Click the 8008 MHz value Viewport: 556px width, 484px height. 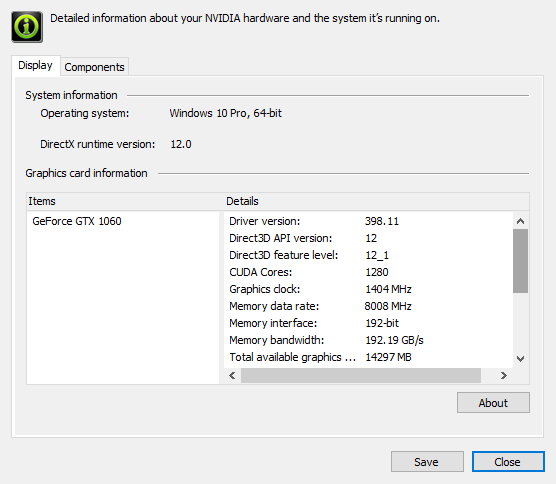coord(388,306)
